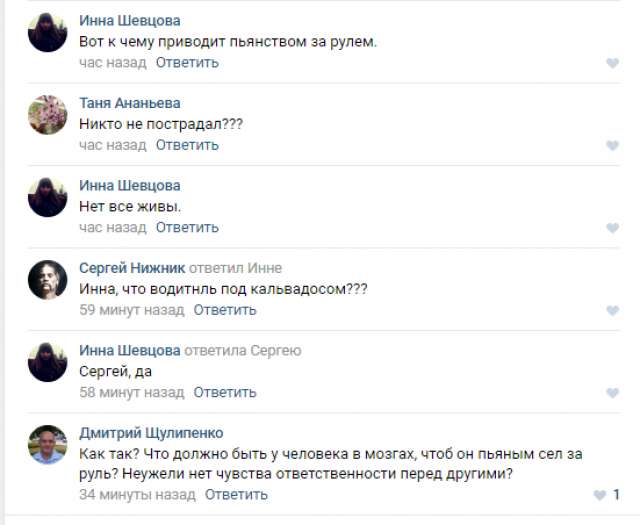The height and width of the screenshot is (525, 640).
Task: Like Инна Шевцова's comment about drunk driving
Action: 612,63
